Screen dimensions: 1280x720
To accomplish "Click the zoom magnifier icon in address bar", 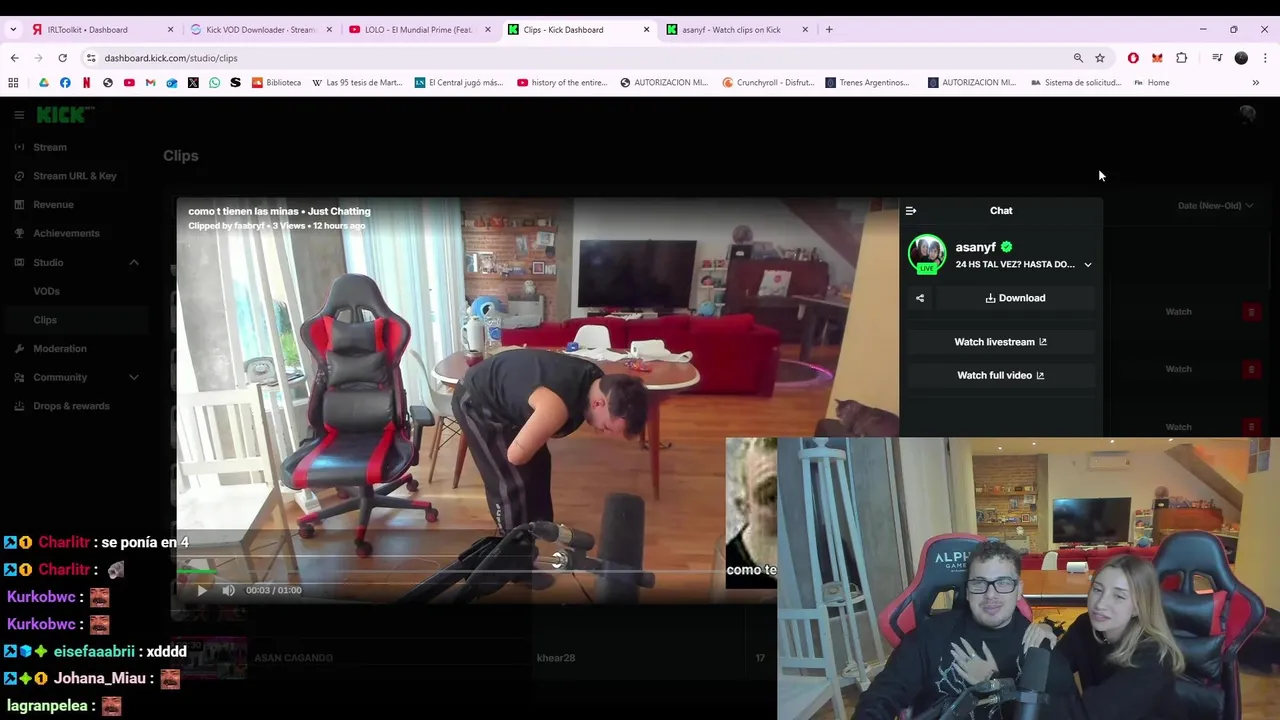I will click(x=1078, y=58).
